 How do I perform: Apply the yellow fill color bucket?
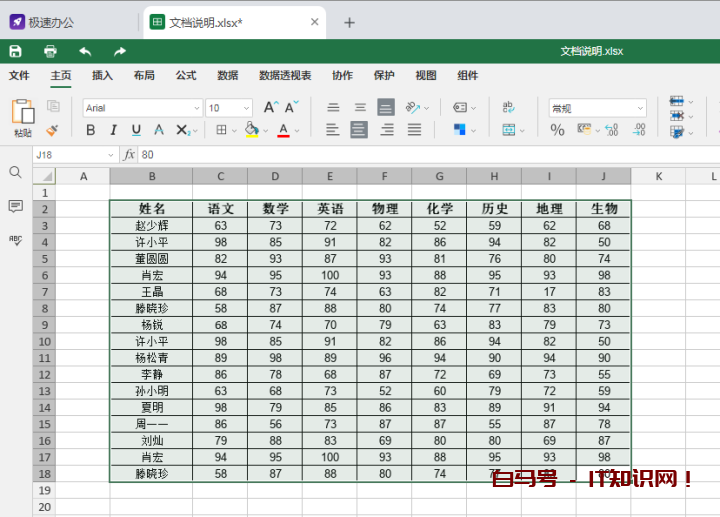(252, 130)
